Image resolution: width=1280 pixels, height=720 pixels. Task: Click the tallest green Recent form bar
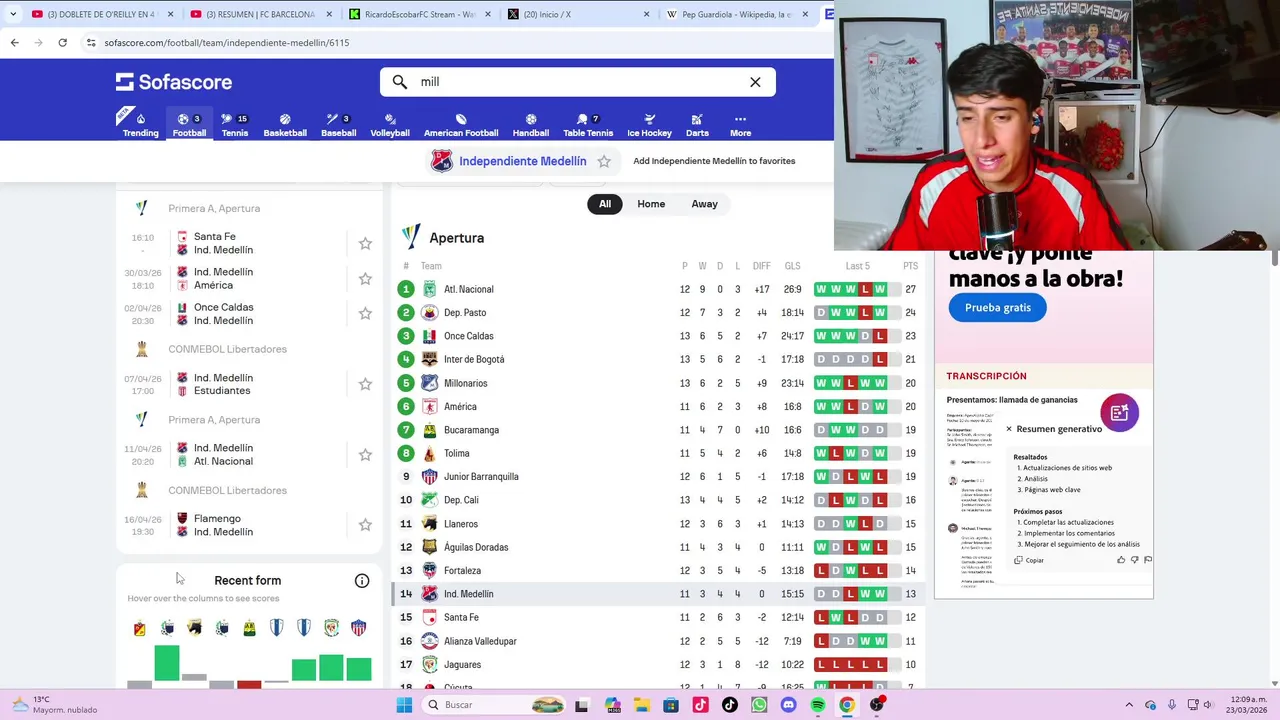(167, 663)
